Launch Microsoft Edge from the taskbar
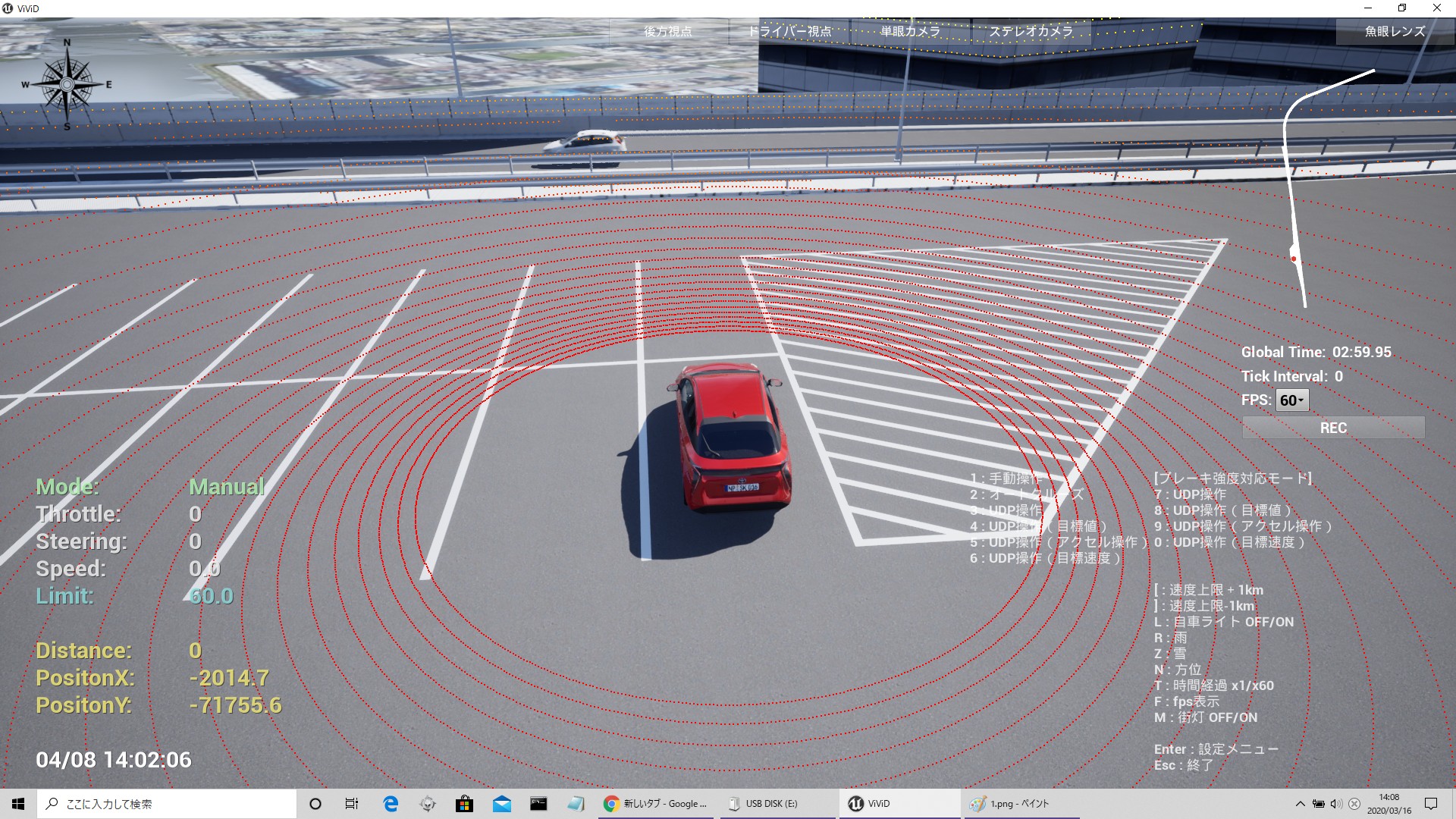 tap(391, 804)
